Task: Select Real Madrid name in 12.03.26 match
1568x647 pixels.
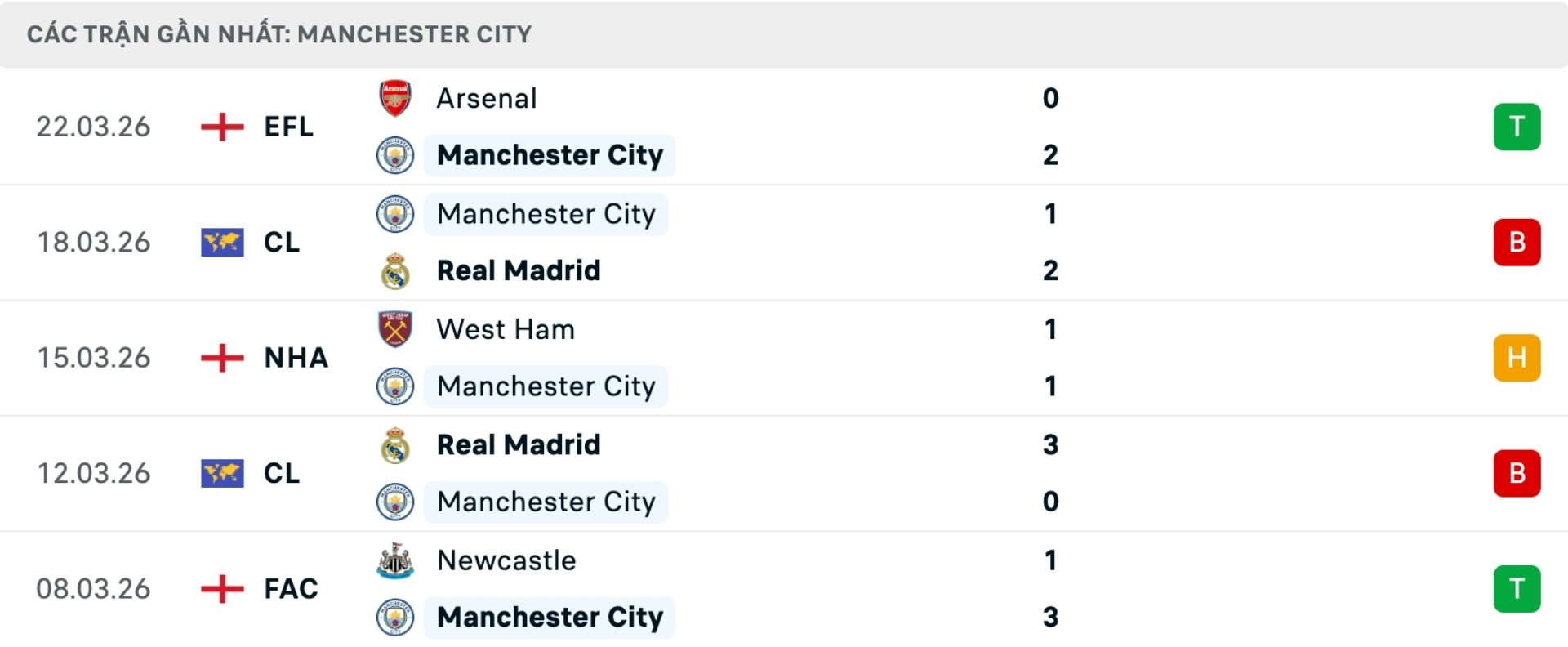Action: [519, 445]
